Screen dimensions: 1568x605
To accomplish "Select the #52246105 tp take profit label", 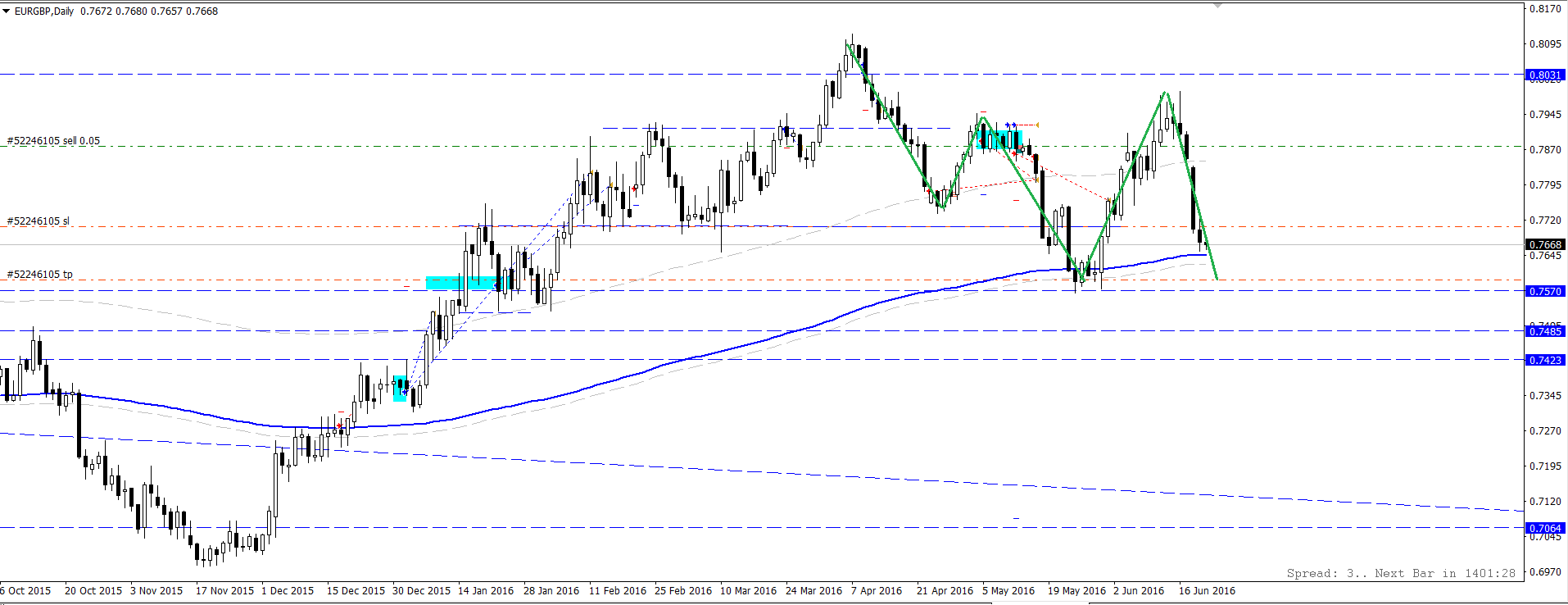I will tap(40, 275).
